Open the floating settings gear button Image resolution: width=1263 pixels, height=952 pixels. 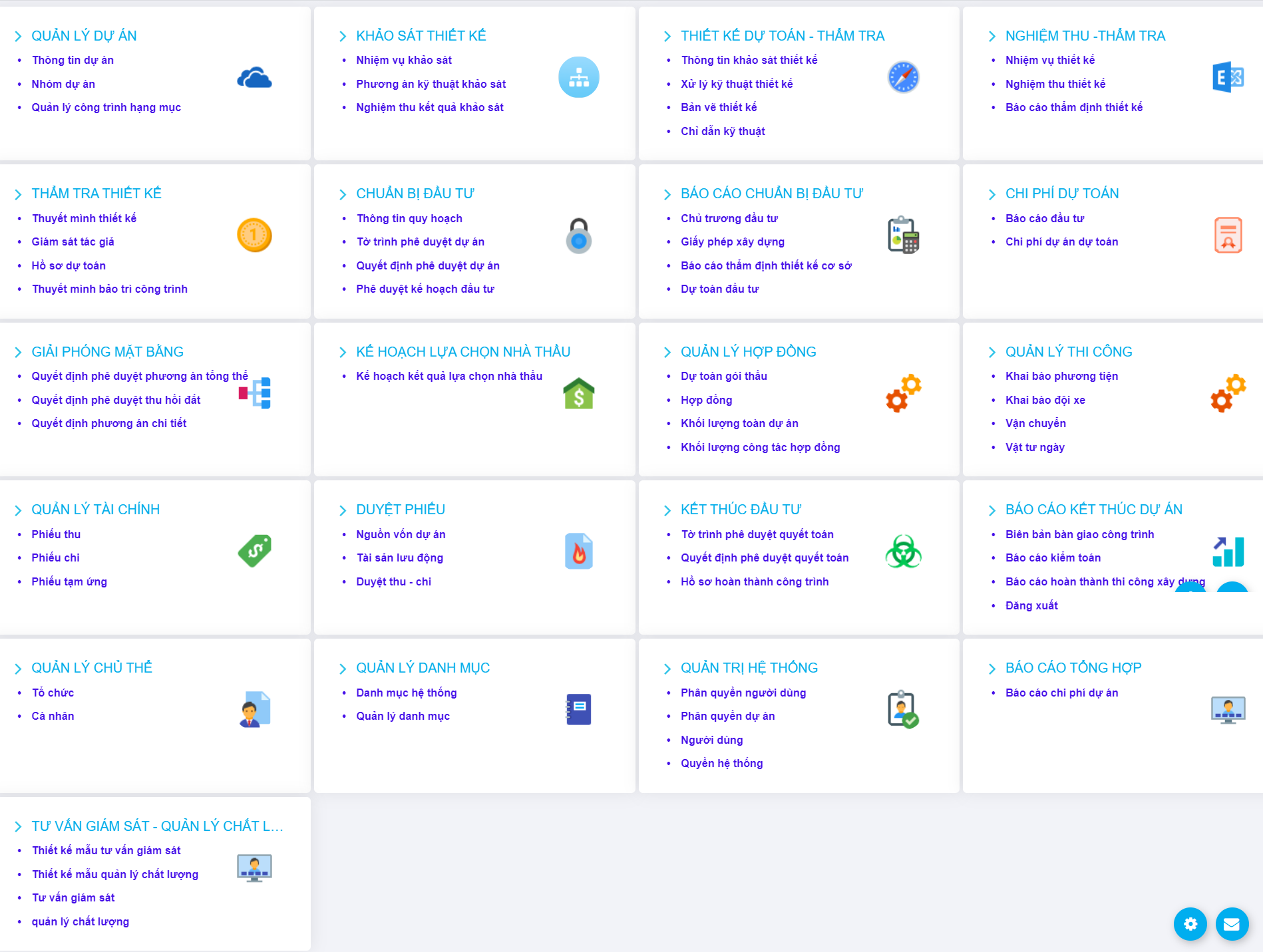point(1190,924)
